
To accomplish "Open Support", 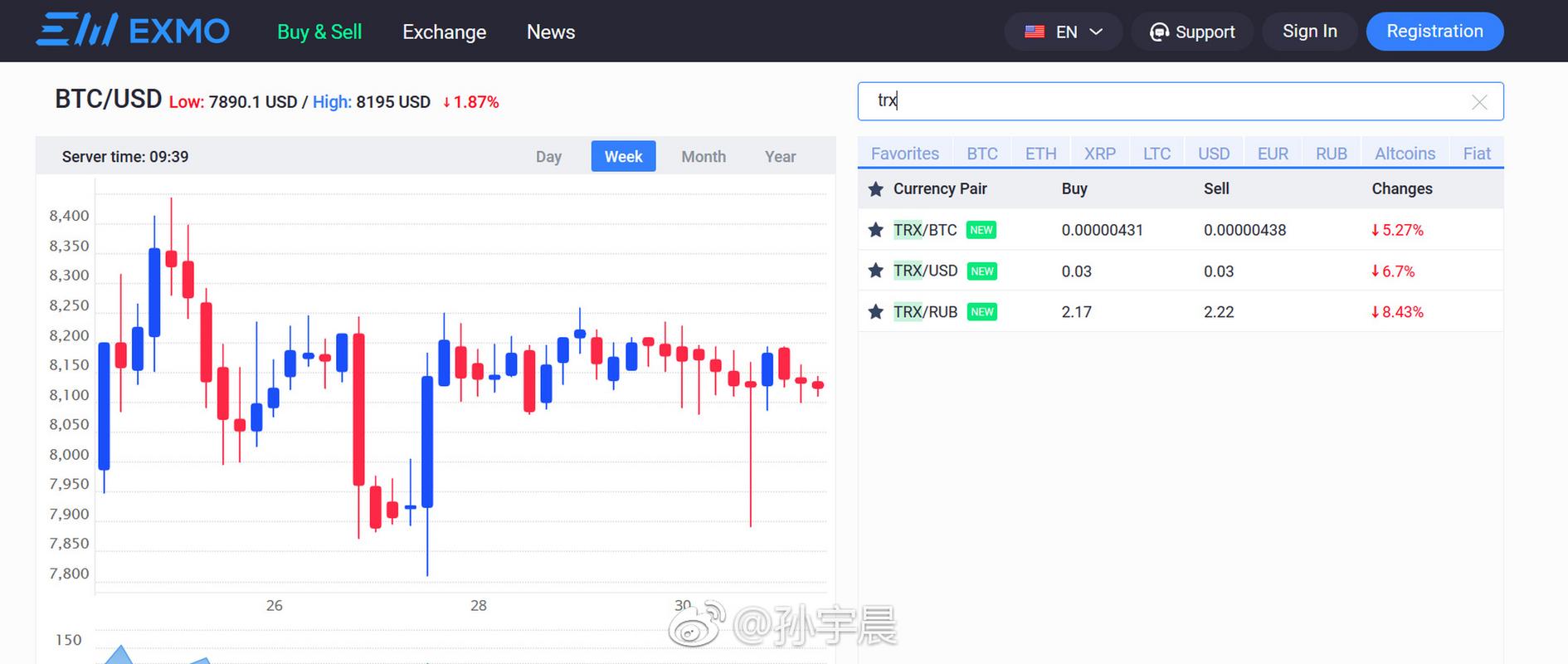I will click(x=1192, y=32).
